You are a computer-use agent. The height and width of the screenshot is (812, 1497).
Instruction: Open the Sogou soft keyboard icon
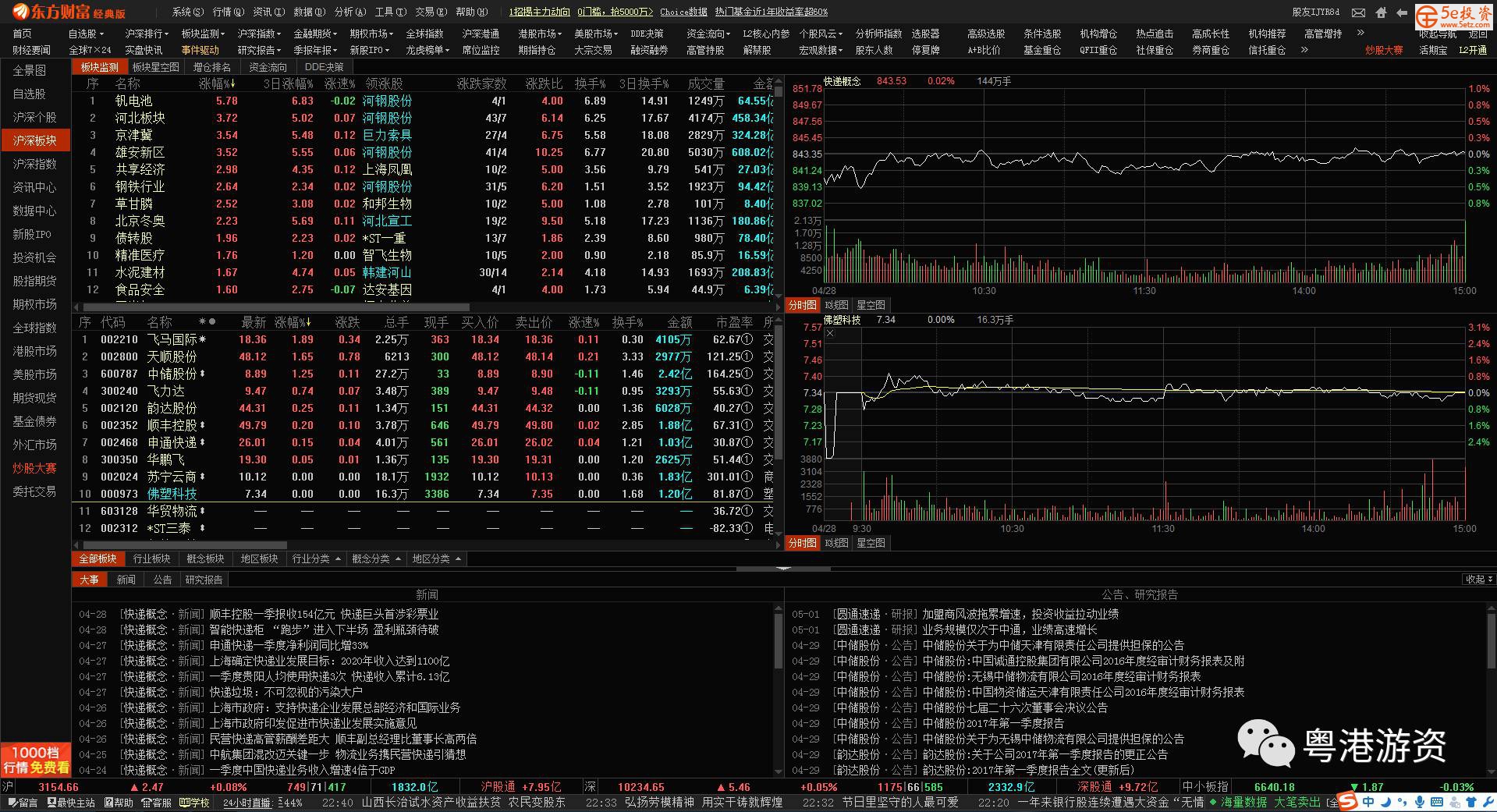click(1437, 802)
